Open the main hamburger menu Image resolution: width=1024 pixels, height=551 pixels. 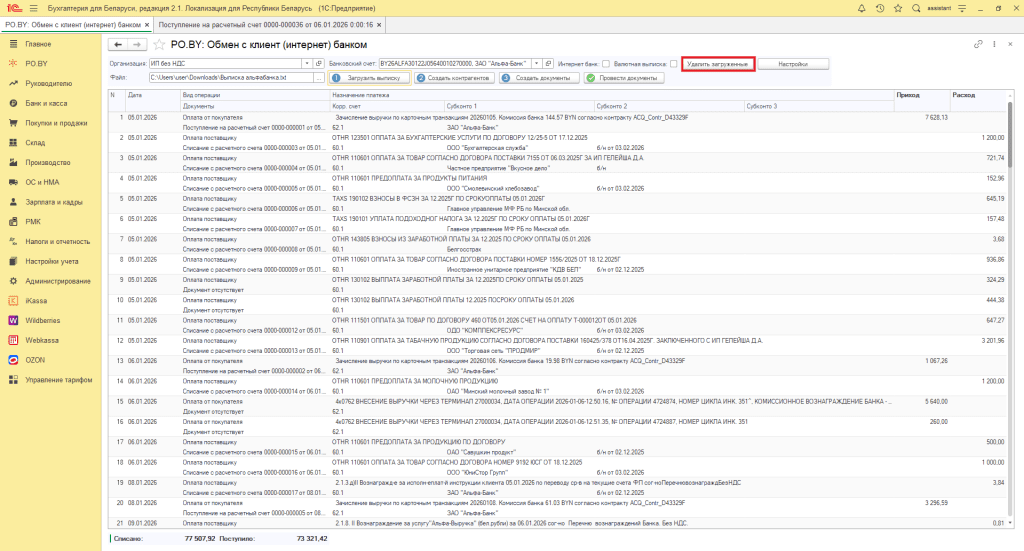(33, 8)
